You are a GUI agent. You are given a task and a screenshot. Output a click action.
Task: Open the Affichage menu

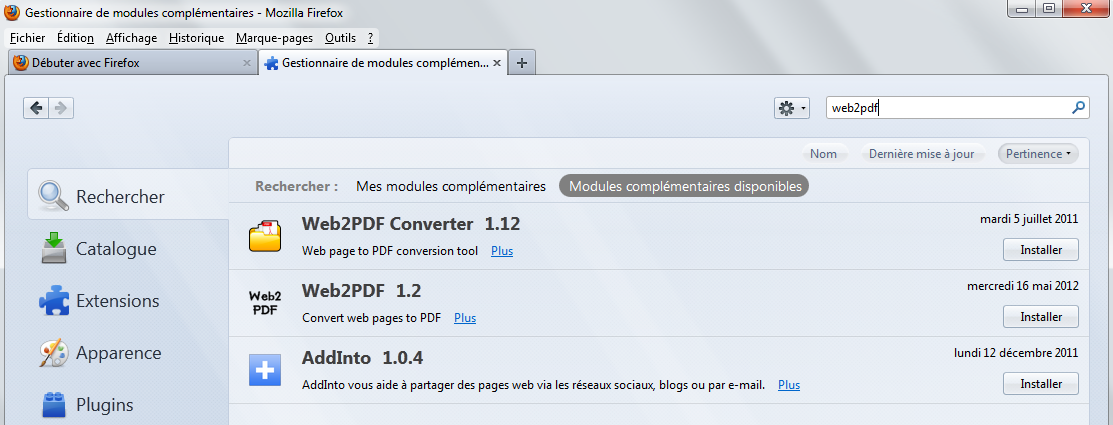[131, 38]
